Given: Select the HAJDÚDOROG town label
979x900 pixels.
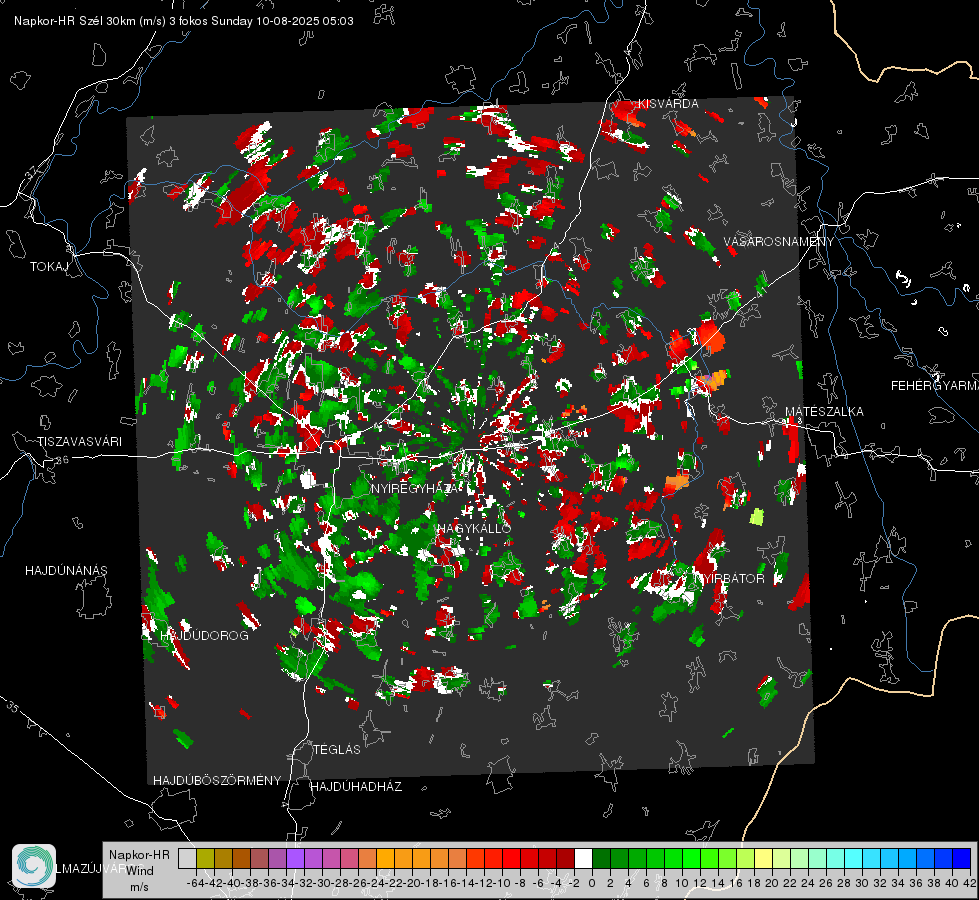Looking at the screenshot, I should (x=204, y=636).
